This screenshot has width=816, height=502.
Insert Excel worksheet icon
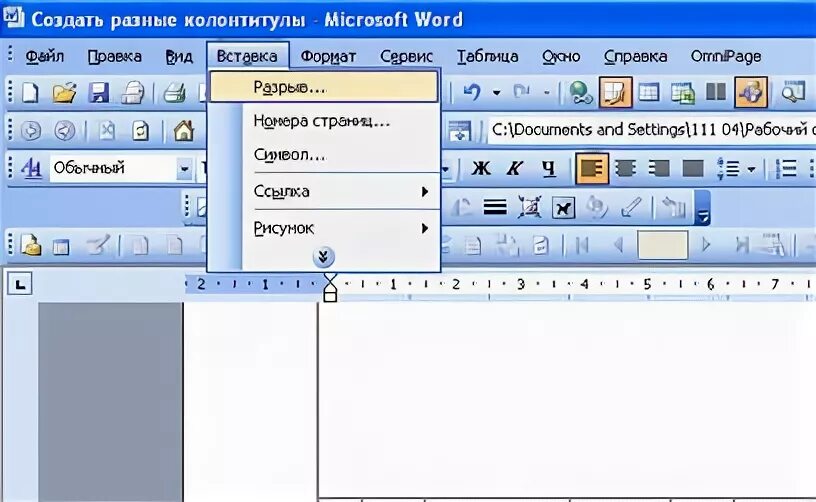pos(683,93)
